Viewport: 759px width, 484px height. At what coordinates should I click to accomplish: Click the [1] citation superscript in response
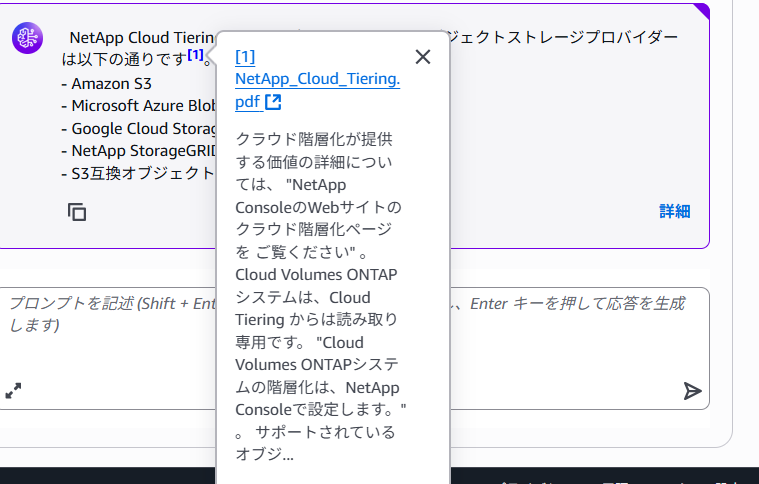click(x=196, y=54)
